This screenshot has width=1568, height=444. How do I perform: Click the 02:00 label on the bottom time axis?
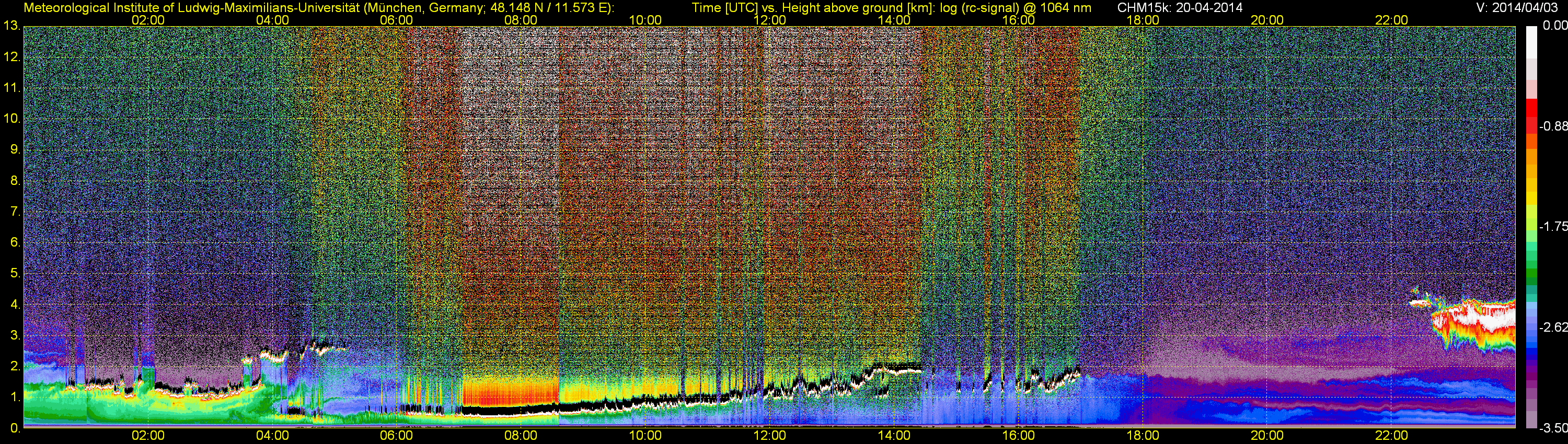click(148, 436)
